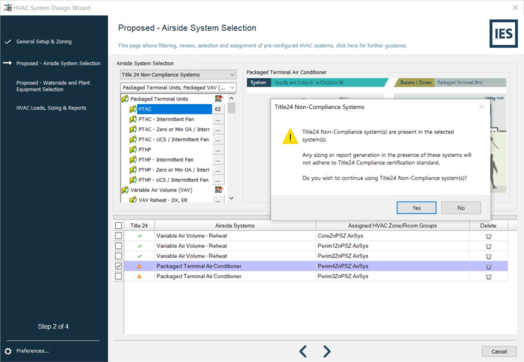Click the icon beside Packaged Terminal Units
This screenshot has width=524, height=362.
pos(219,99)
